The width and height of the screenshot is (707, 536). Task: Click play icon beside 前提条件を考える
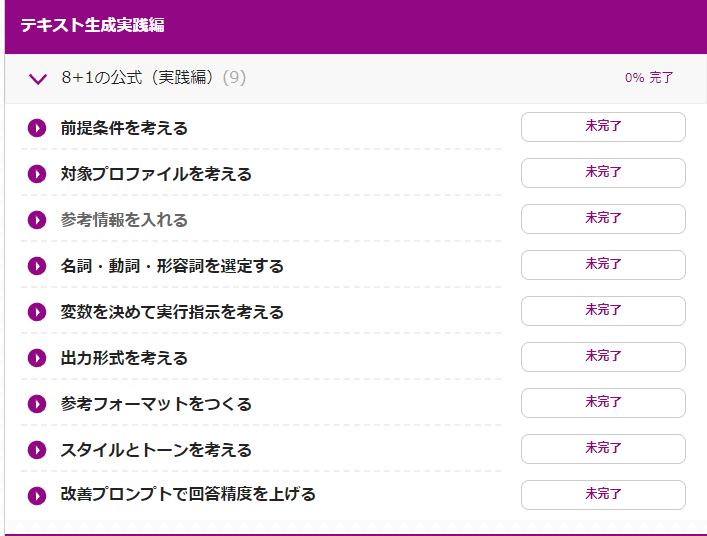[37, 128]
